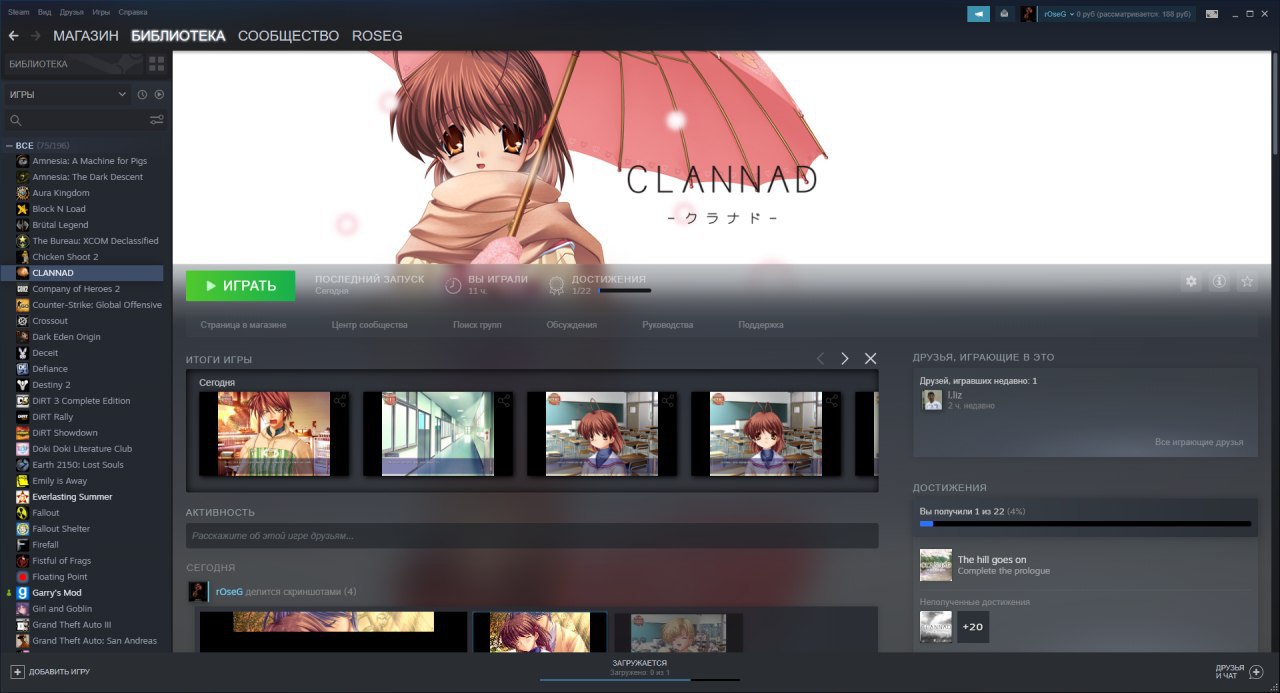Open Поддержка link
1280x693 pixels.
pos(761,325)
